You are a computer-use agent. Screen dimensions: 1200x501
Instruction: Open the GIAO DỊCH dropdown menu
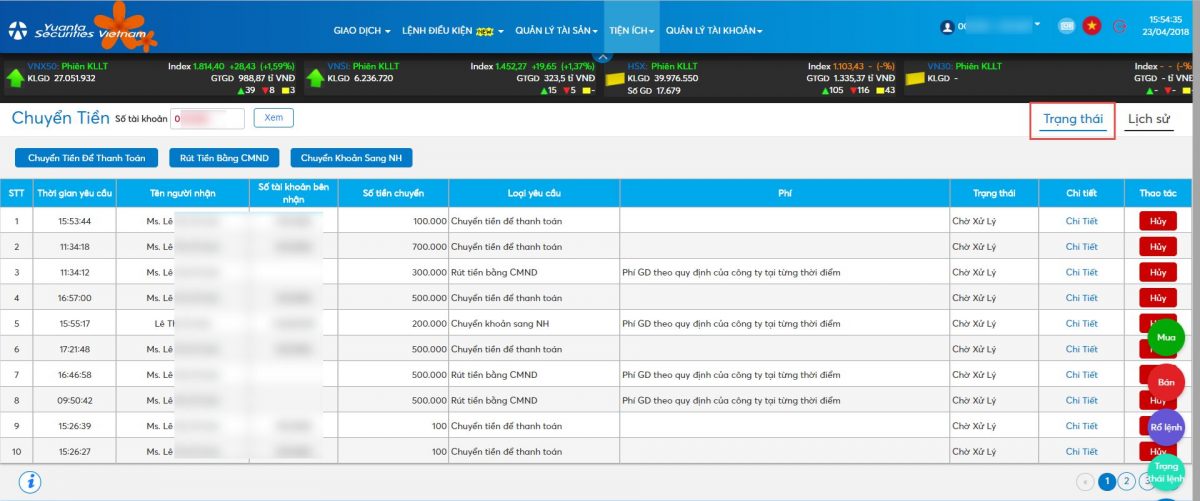tap(361, 31)
